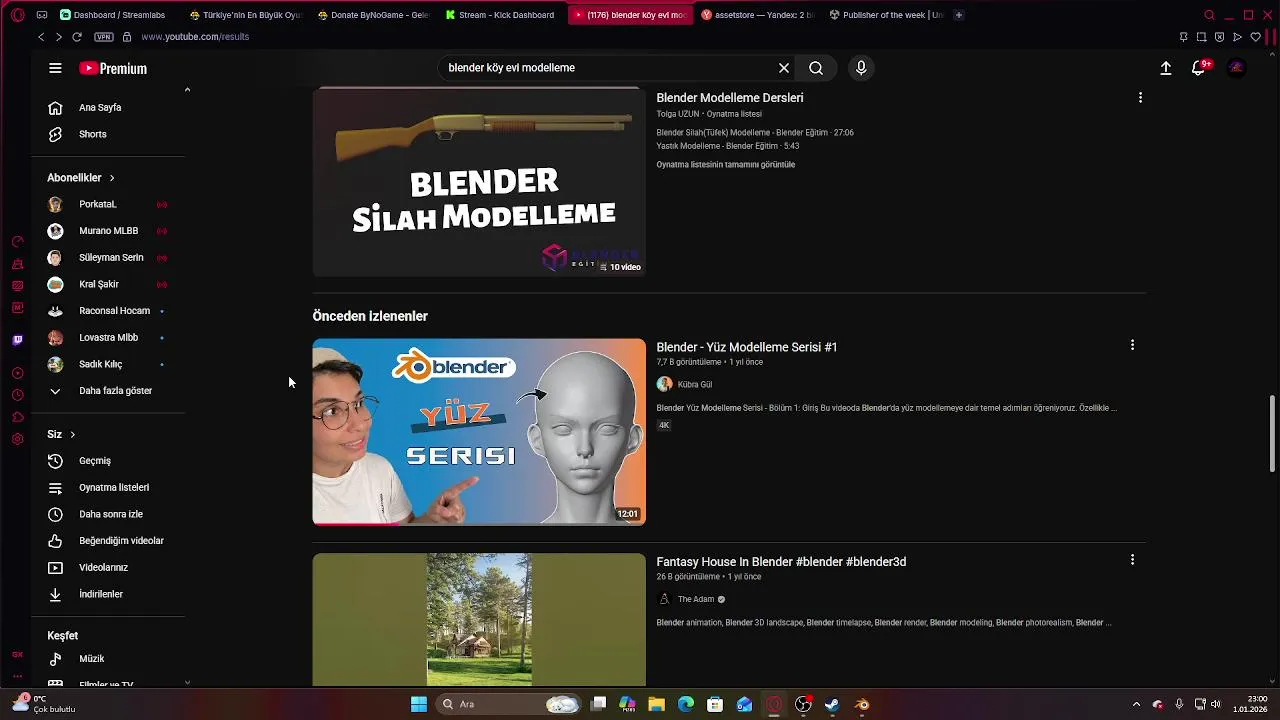This screenshot has width=1280, height=720.
Task: Switch to Stream - Kick Dashboard tab
Action: click(x=500, y=15)
